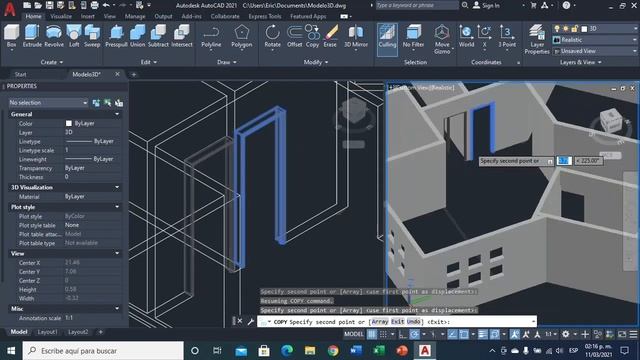Click Sign In button

486,5
